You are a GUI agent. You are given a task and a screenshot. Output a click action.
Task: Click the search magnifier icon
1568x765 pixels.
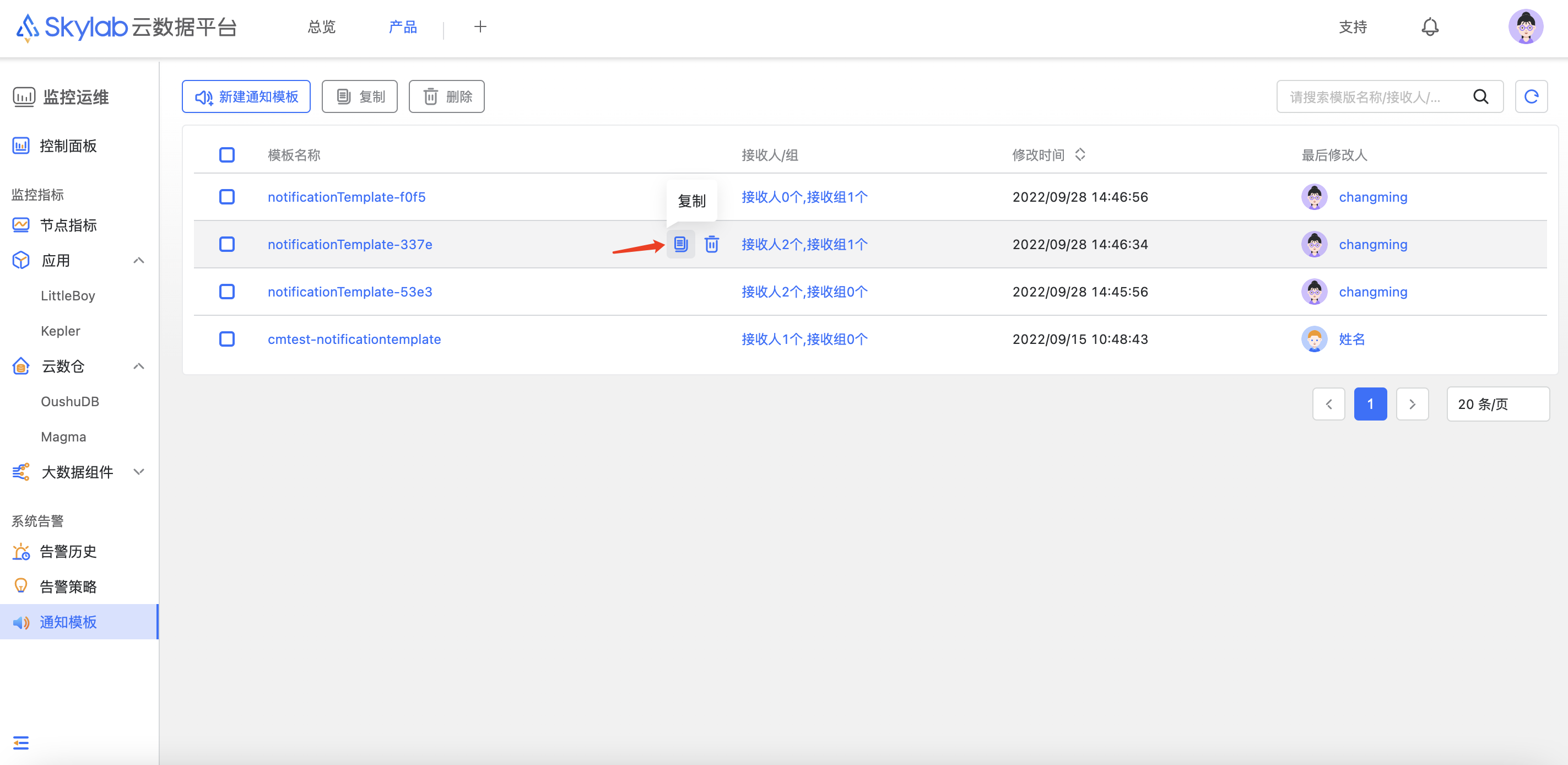tap(1481, 96)
